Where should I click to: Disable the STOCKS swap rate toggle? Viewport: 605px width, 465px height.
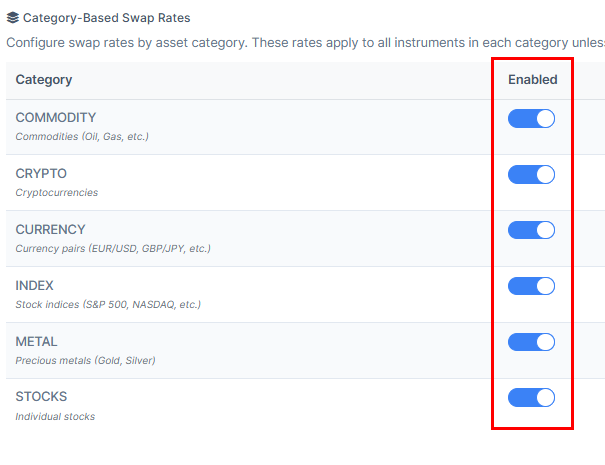[x=531, y=399]
